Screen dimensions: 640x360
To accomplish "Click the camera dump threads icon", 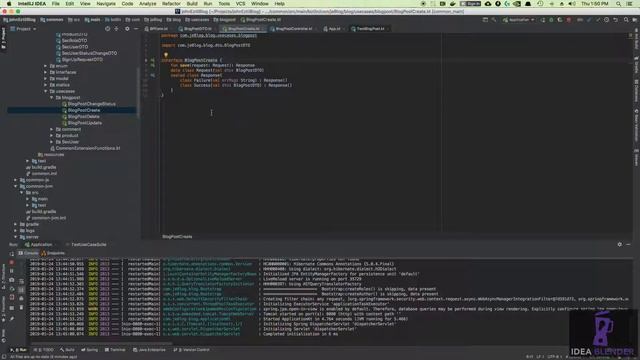I will [12, 280].
